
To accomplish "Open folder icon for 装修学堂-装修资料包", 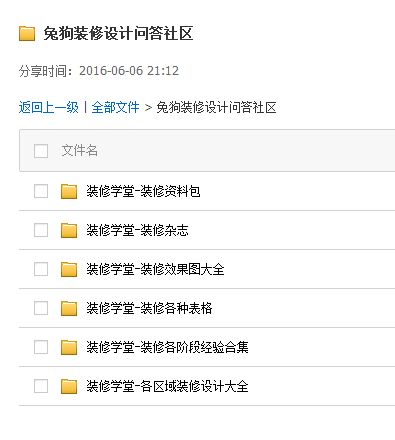I will pos(69,192).
